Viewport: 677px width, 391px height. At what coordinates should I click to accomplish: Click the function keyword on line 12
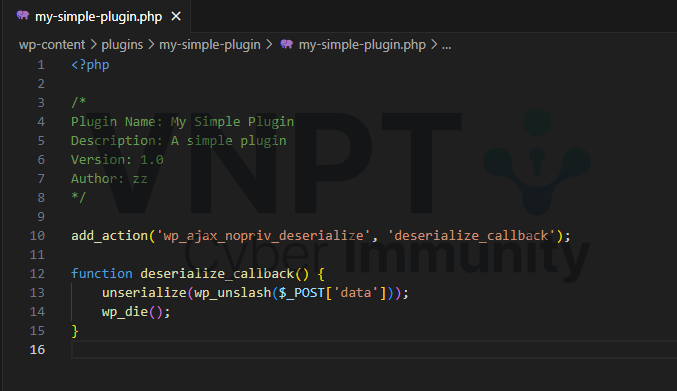tap(102, 274)
